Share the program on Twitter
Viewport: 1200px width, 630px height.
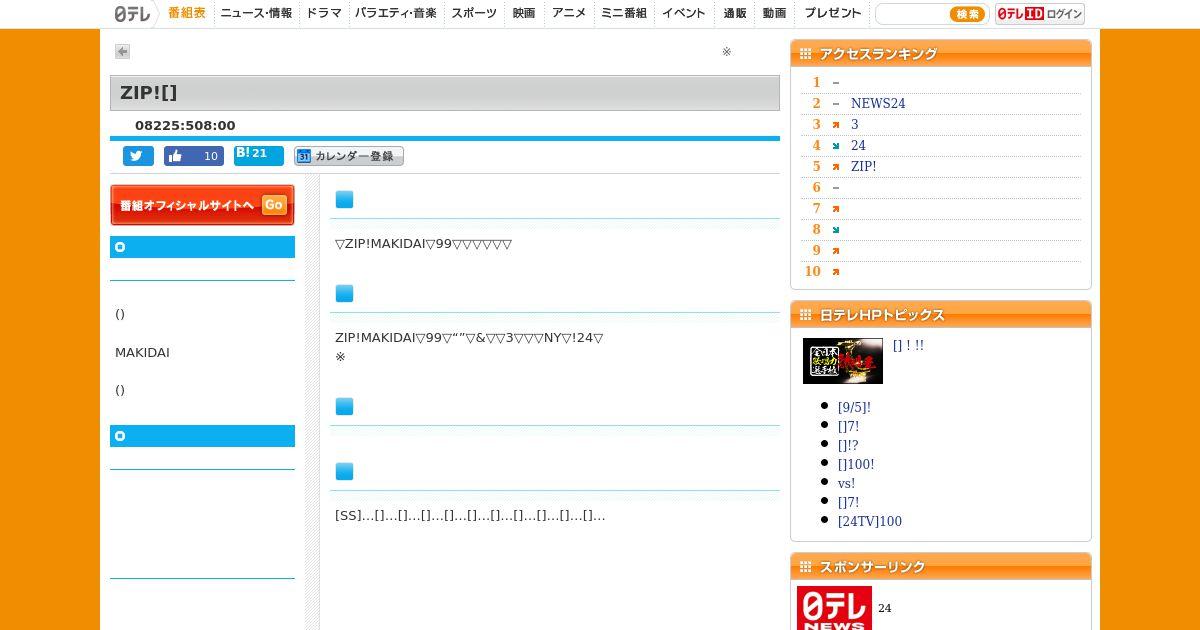[x=138, y=156]
